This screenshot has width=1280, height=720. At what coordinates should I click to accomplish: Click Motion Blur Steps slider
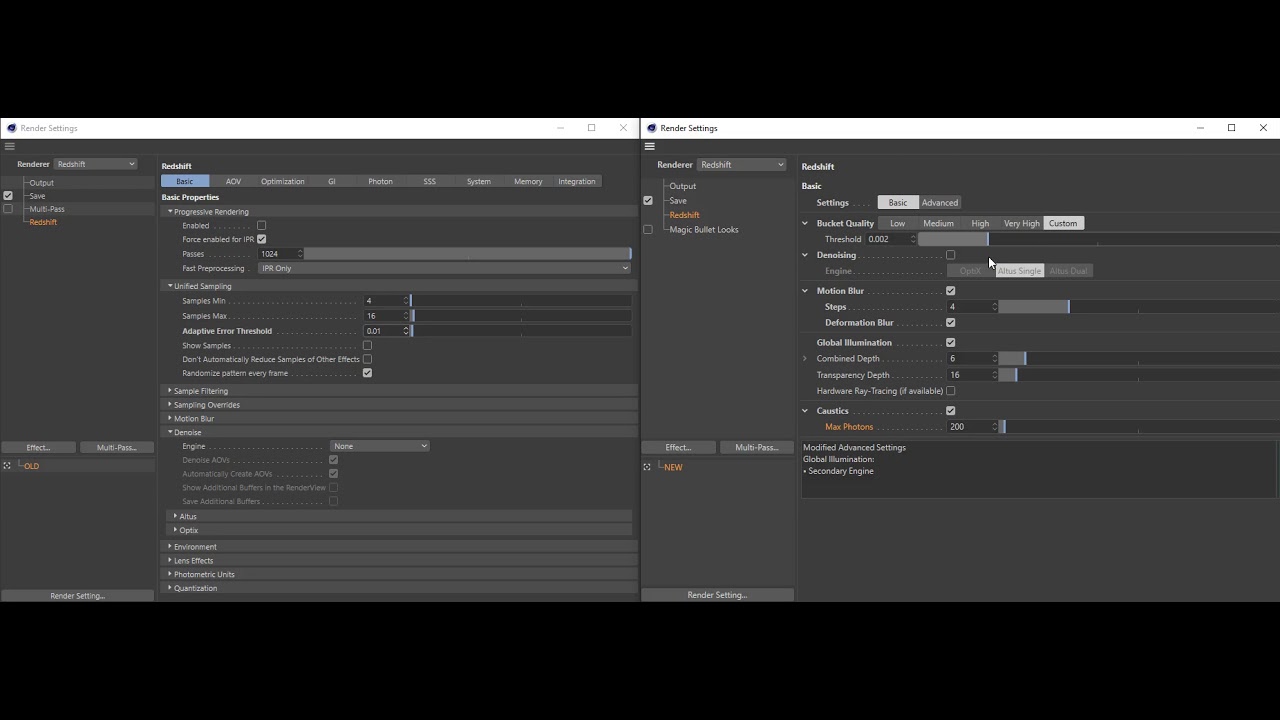coord(1139,307)
